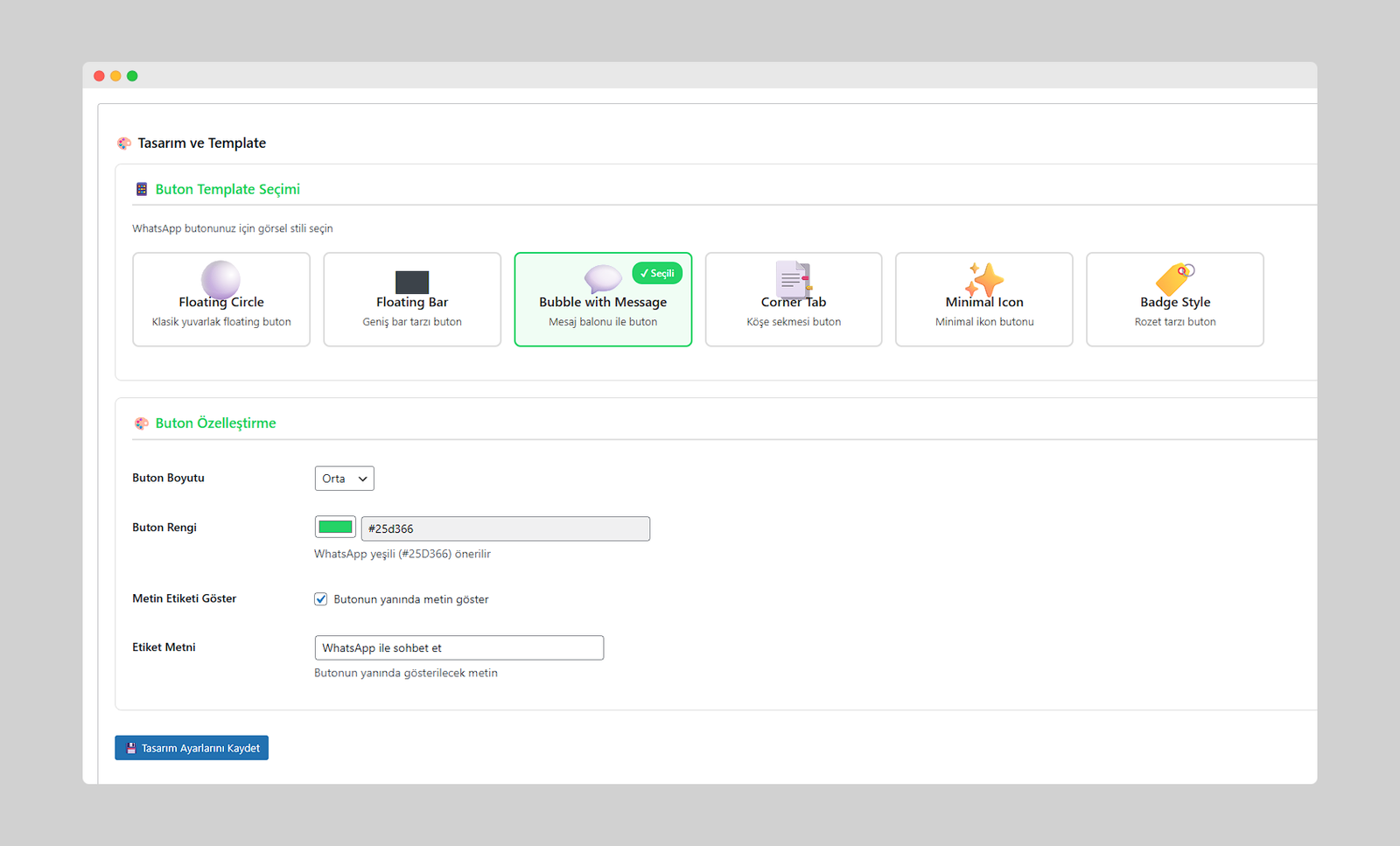The image size is (1400, 846).
Task: Focus the Etiket Metni text input
Action: point(458,648)
